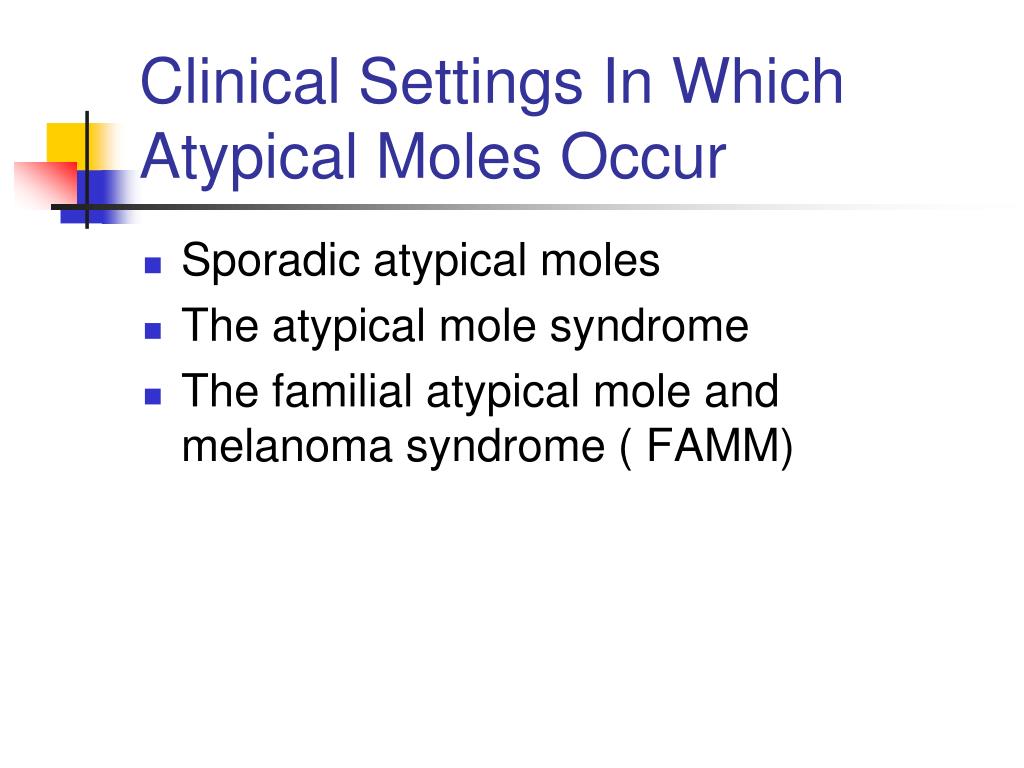Click 'The' in second bullet

point(220,325)
